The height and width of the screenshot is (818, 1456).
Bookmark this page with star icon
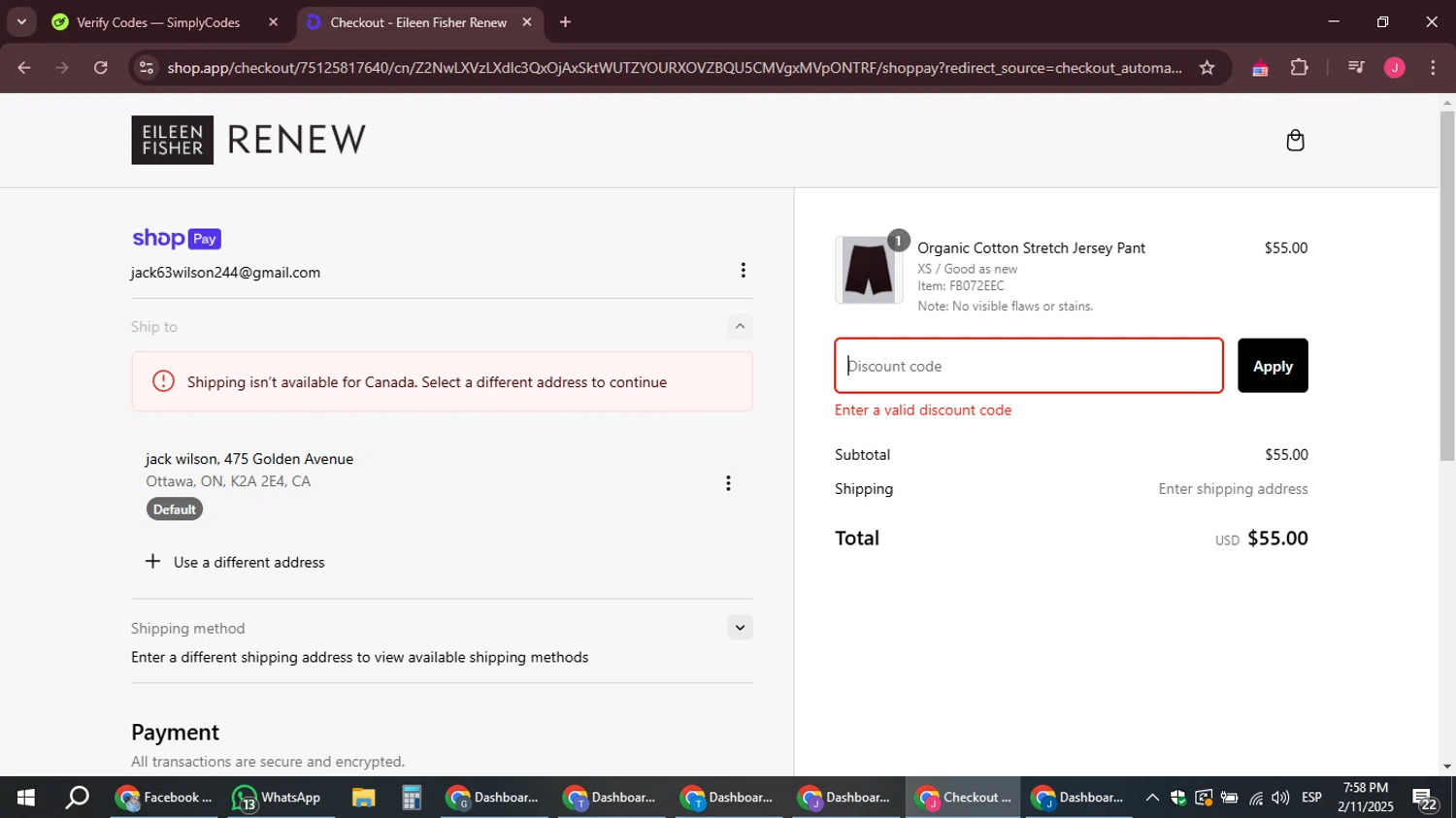[x=1207, y=68]
